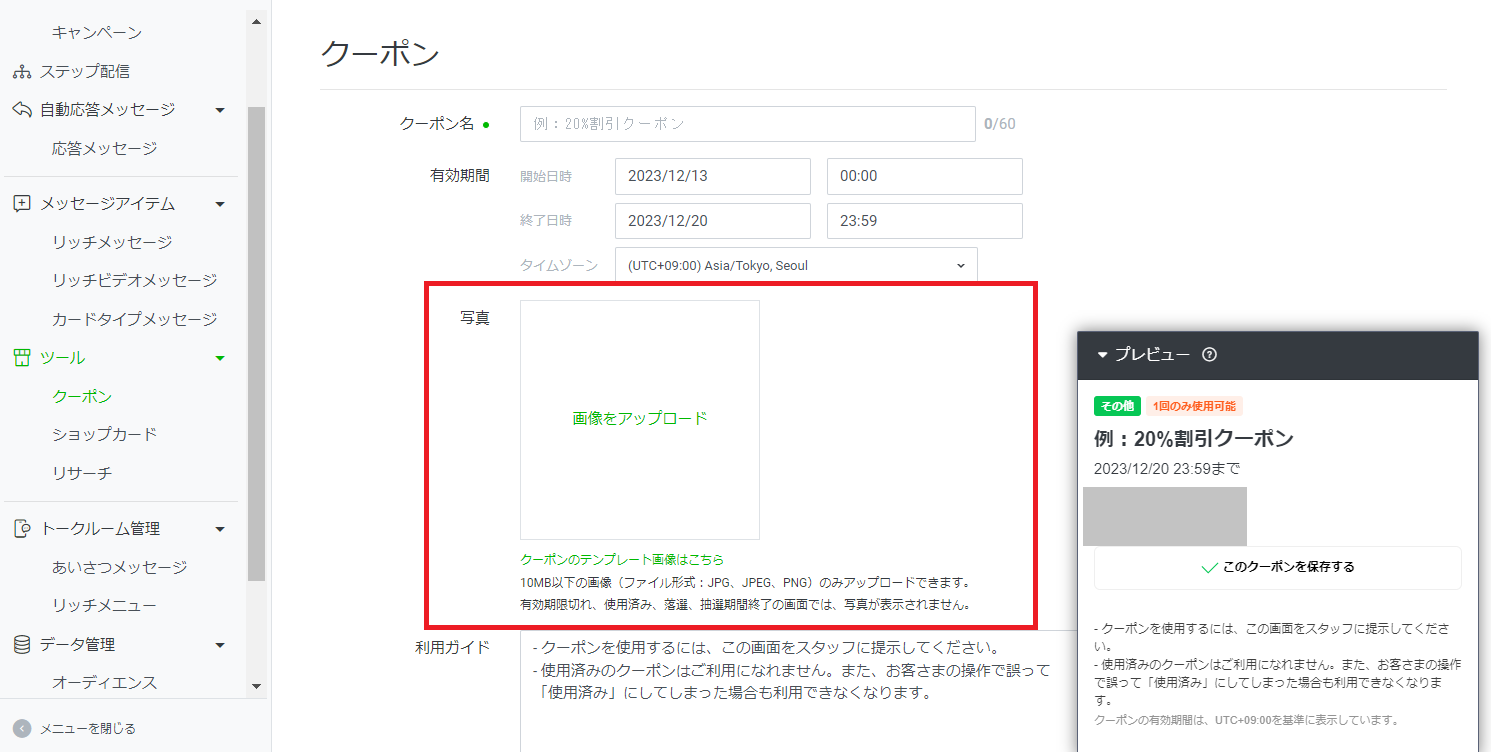
Task: Click the data management (データ管理) database icon
Action: click(x=22, y=645)
